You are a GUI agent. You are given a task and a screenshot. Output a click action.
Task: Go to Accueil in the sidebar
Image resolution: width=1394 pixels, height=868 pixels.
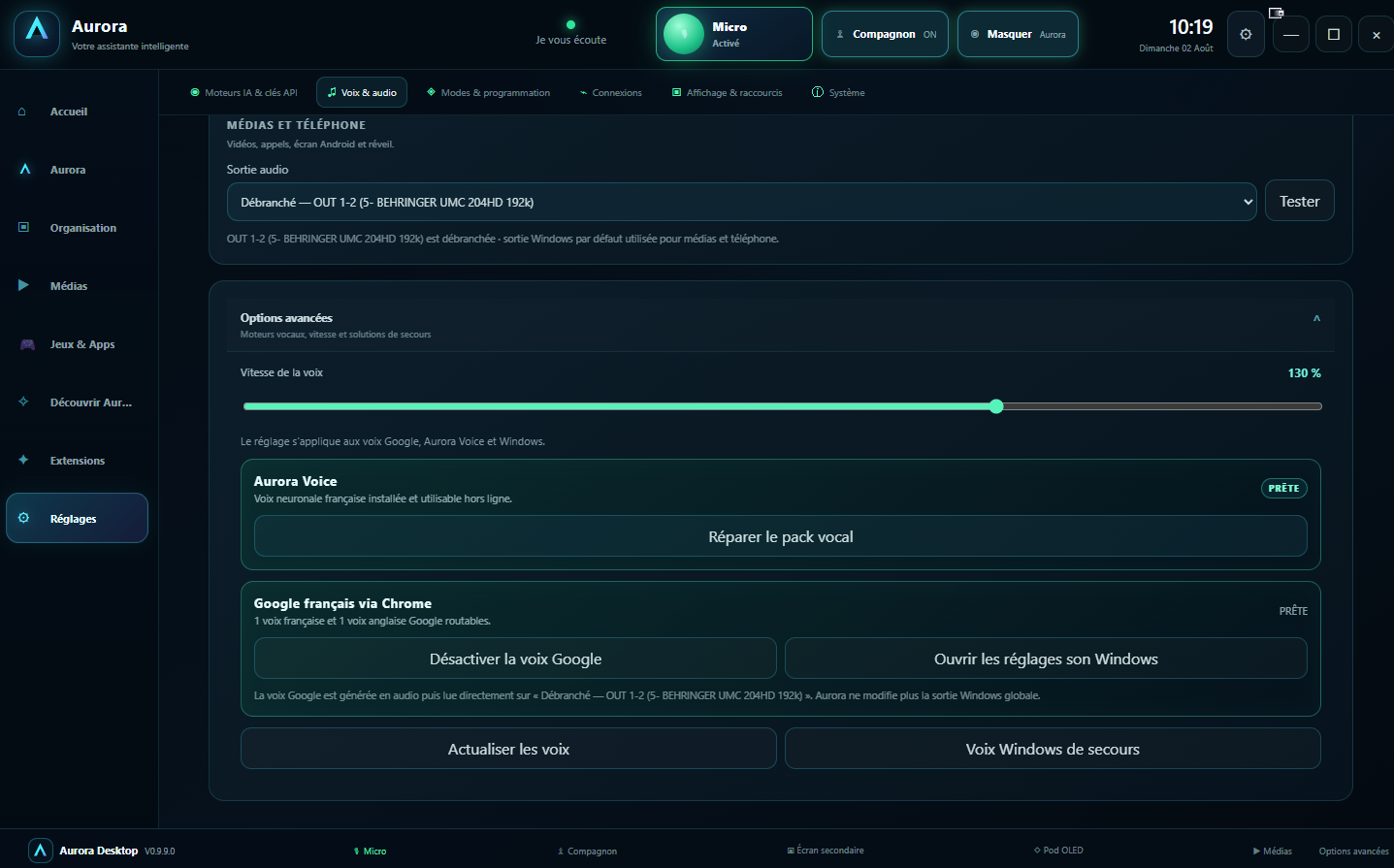[78, 112]
